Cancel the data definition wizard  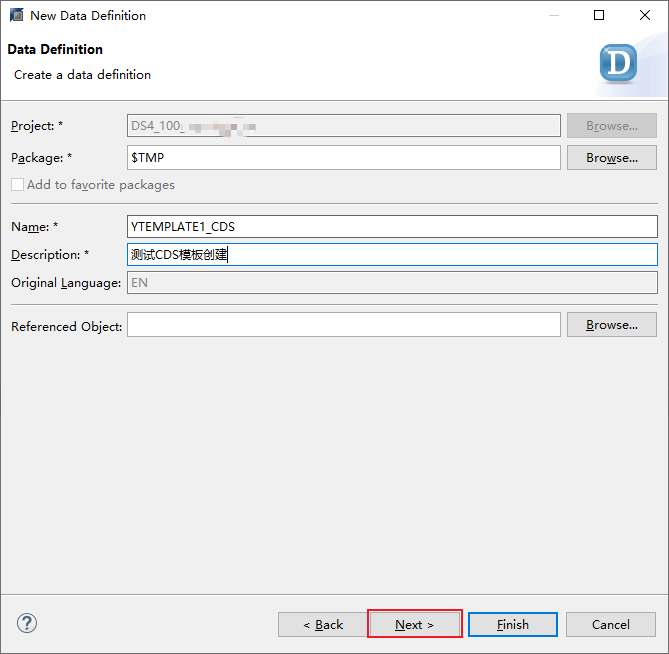coord(610,625)
